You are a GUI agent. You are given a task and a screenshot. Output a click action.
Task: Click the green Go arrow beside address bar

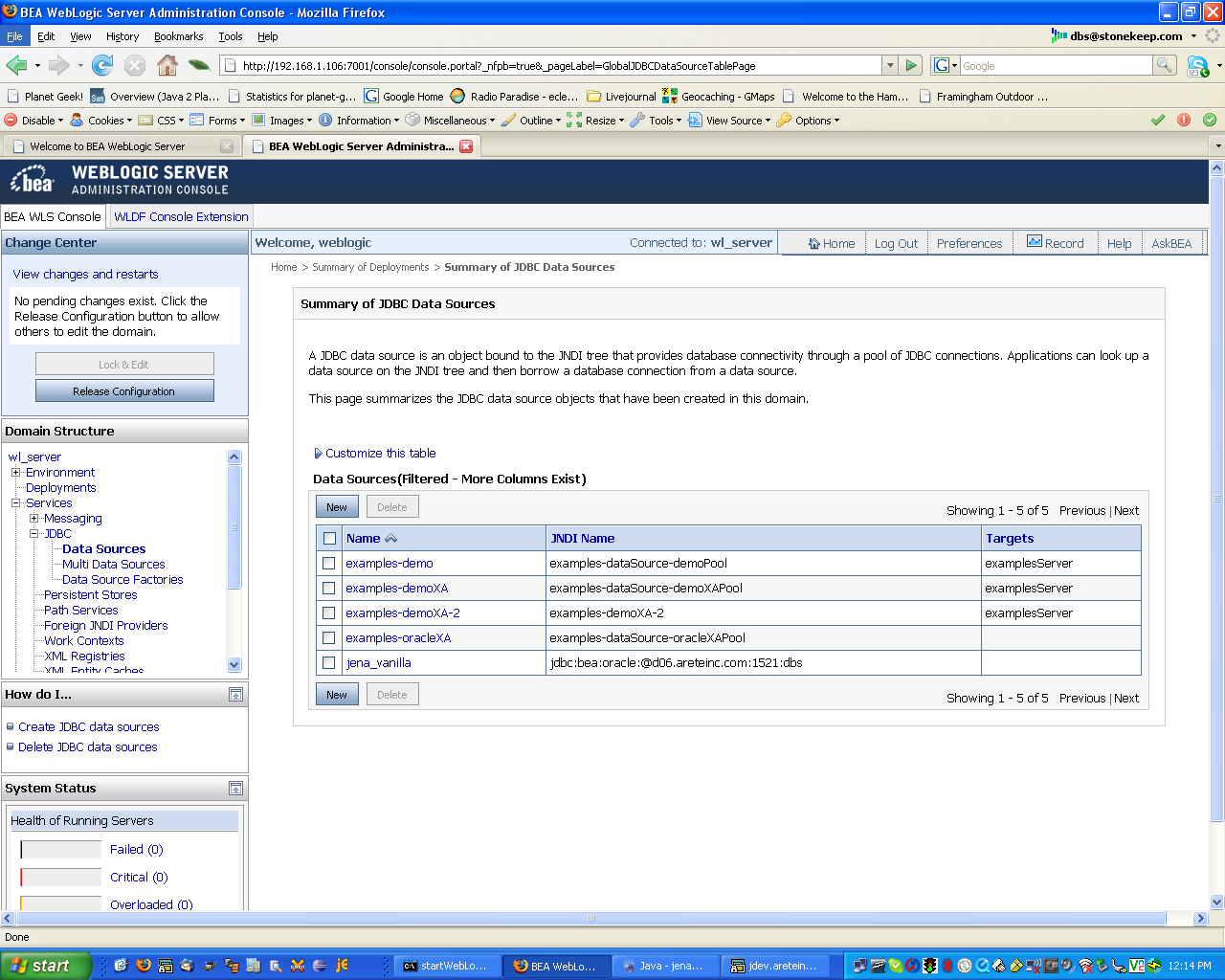pyautogui.click(x=911, y=65)
